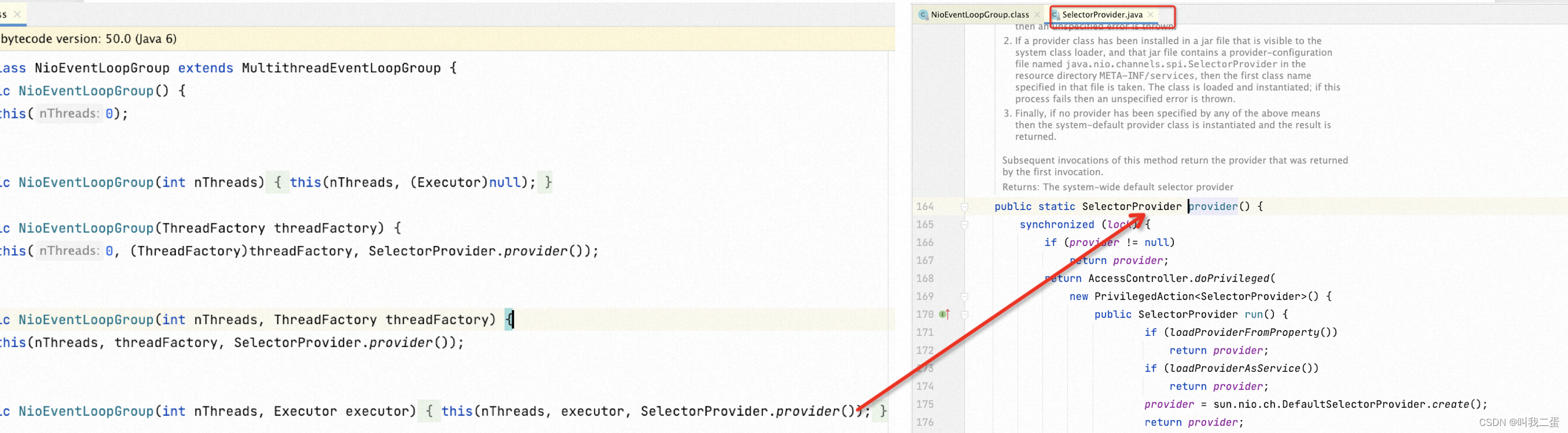Close the SelectorProvider.java editor tab
Image resolution: width=1568 pixels, height=433 pixels.
tap(1151, 15)
